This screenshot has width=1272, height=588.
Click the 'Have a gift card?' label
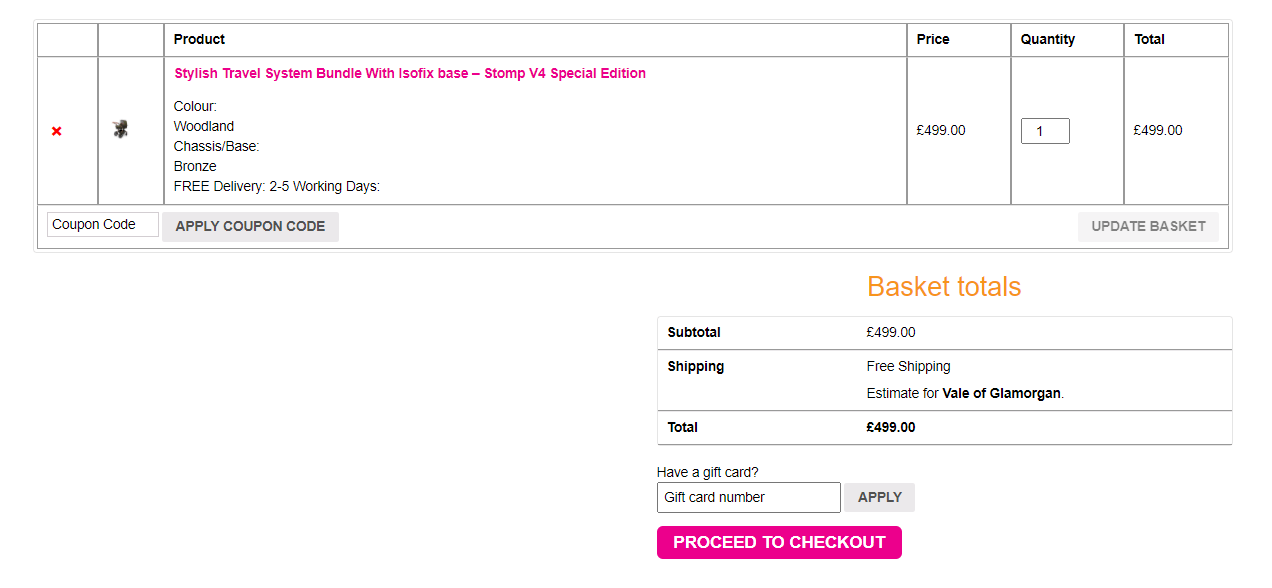707,472
